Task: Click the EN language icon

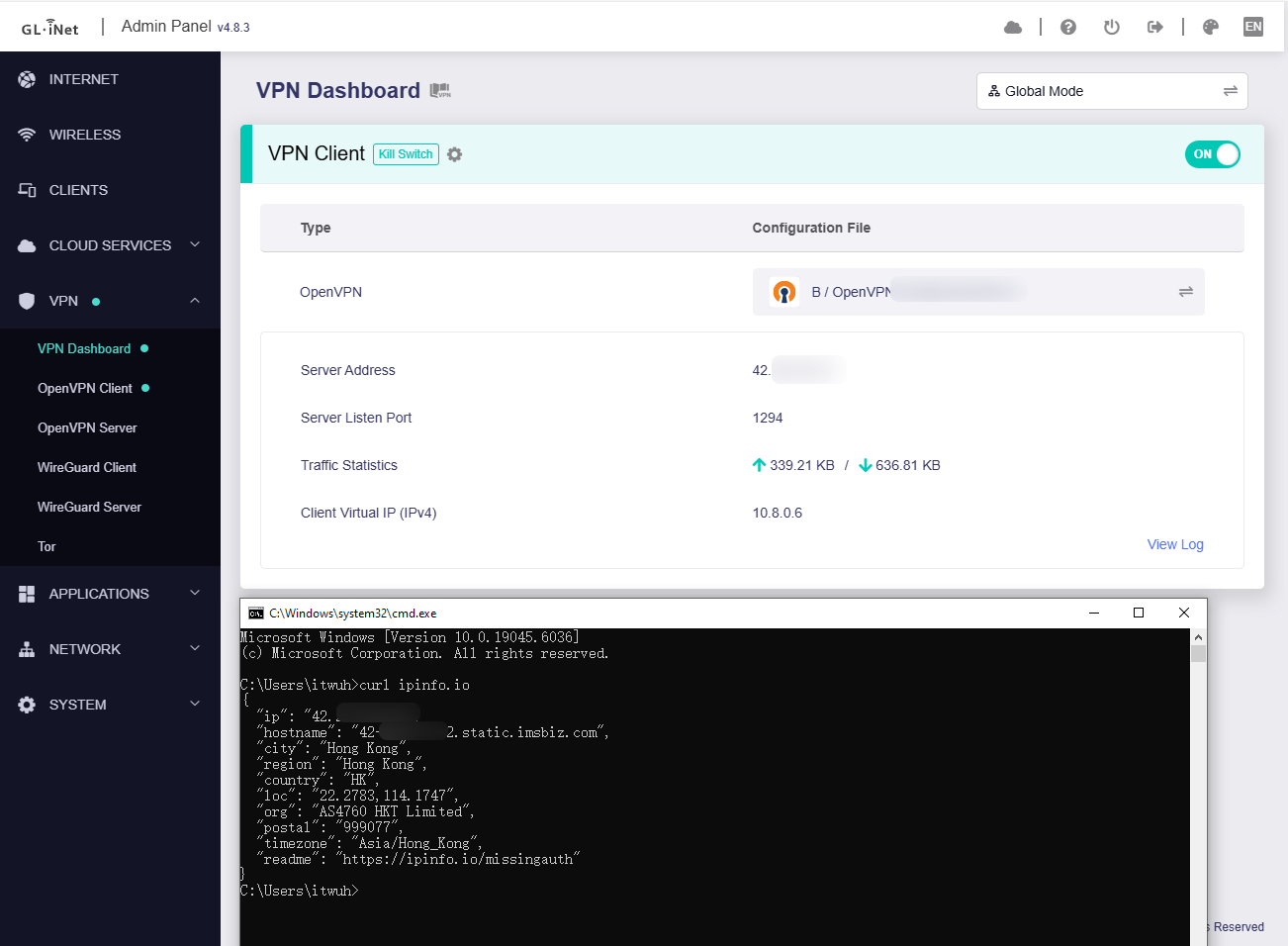Action: pyautogui.click(x=1252, y=28)
